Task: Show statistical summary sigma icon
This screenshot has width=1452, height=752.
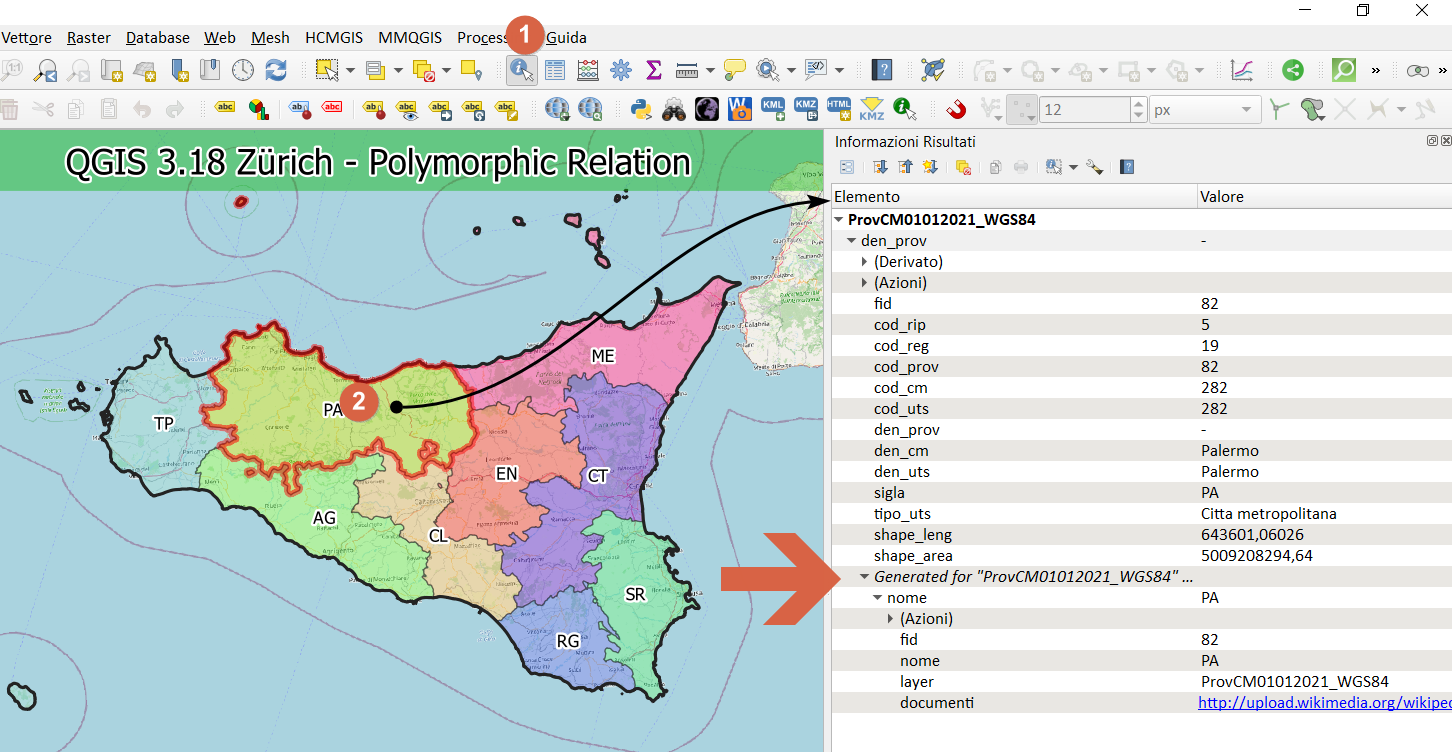Action: [654, 70]
